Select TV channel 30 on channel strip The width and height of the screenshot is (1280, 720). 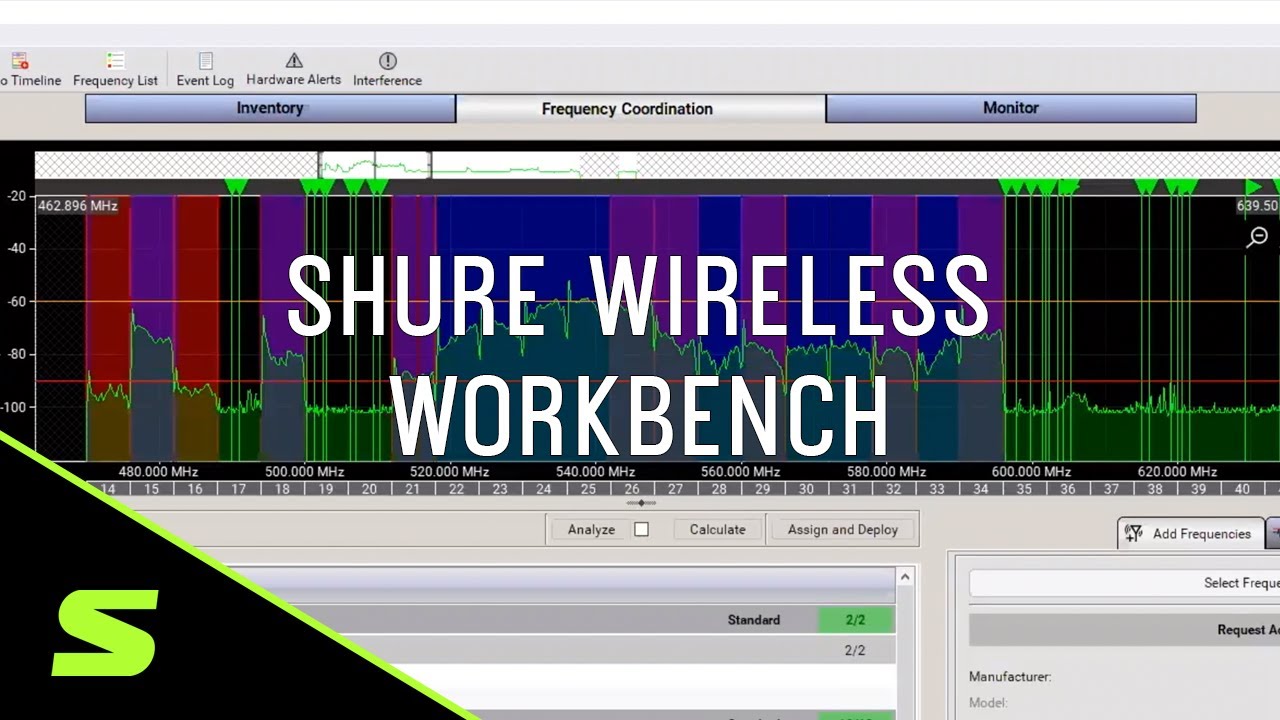[806, 489]
